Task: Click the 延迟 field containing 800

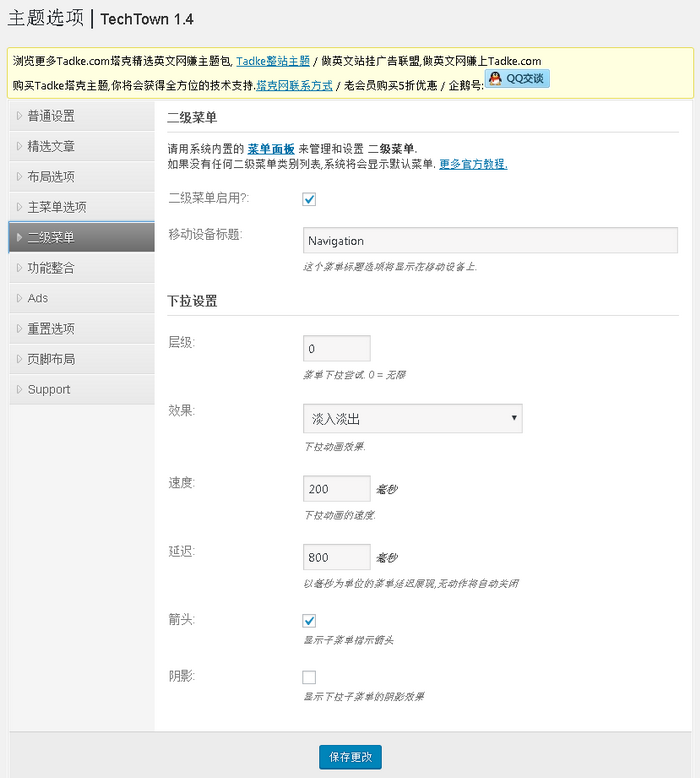Action: pyautogui.click(x=336, y=557)
